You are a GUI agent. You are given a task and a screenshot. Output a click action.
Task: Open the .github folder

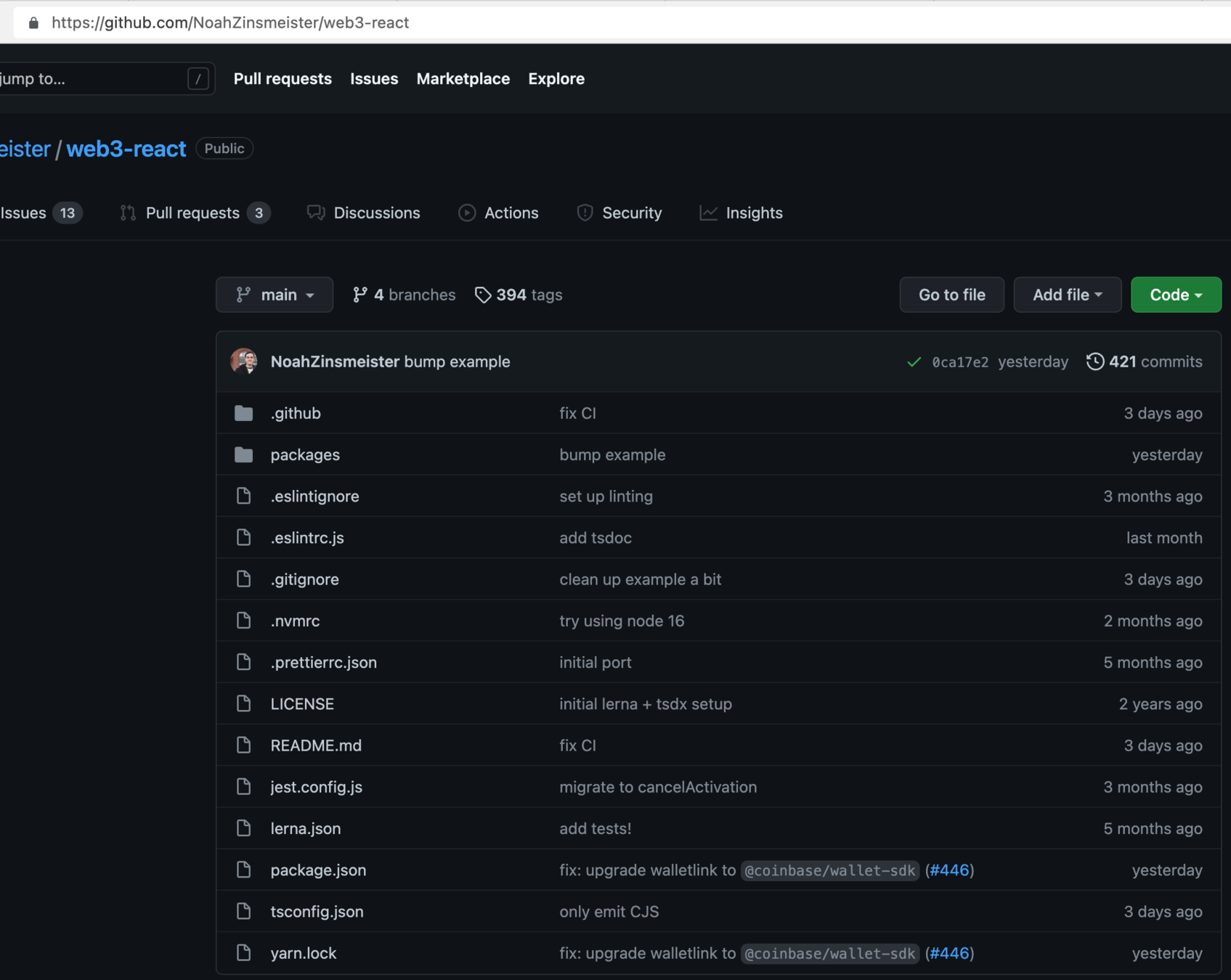click(x=296, y=413)
